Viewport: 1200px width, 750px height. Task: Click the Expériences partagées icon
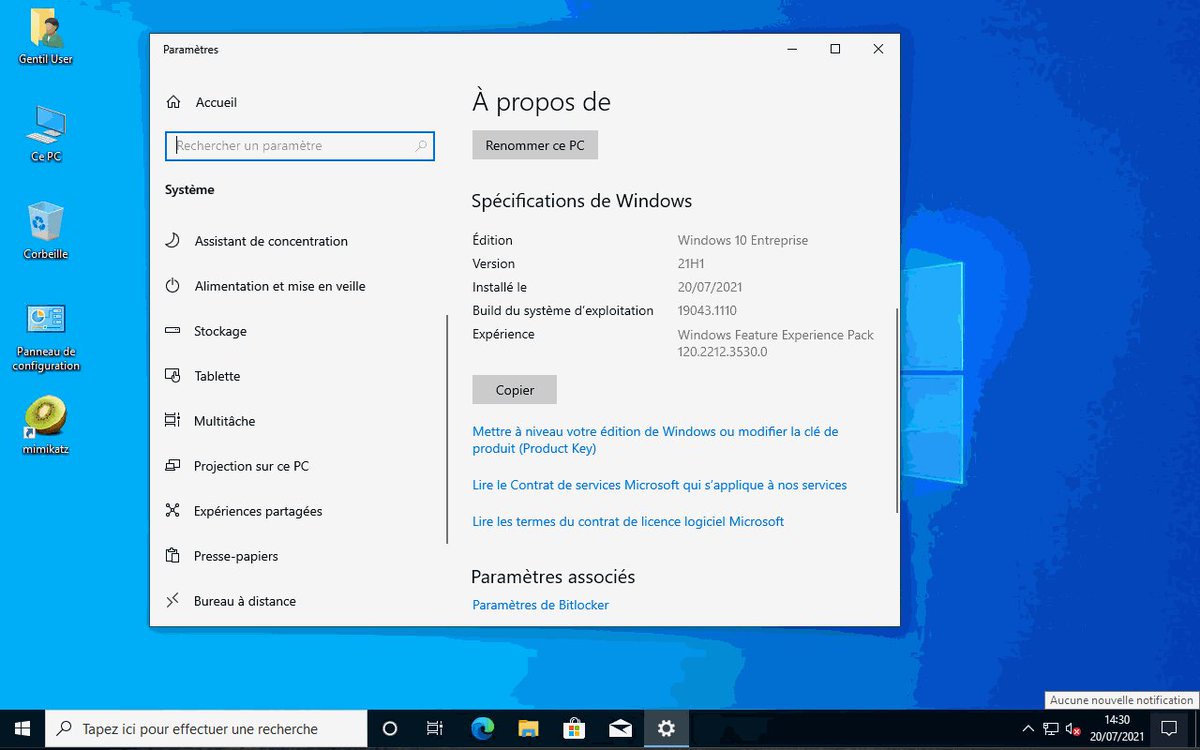pos(173,511)
